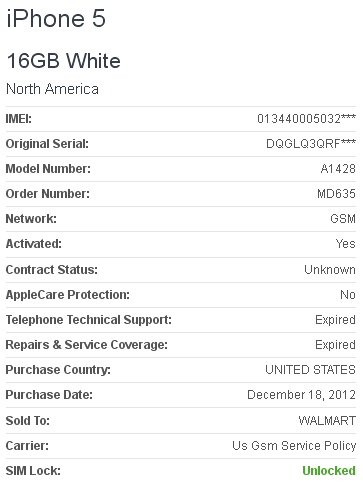Click the IMEI label
363x483 pixels.
tap(19, 119)
